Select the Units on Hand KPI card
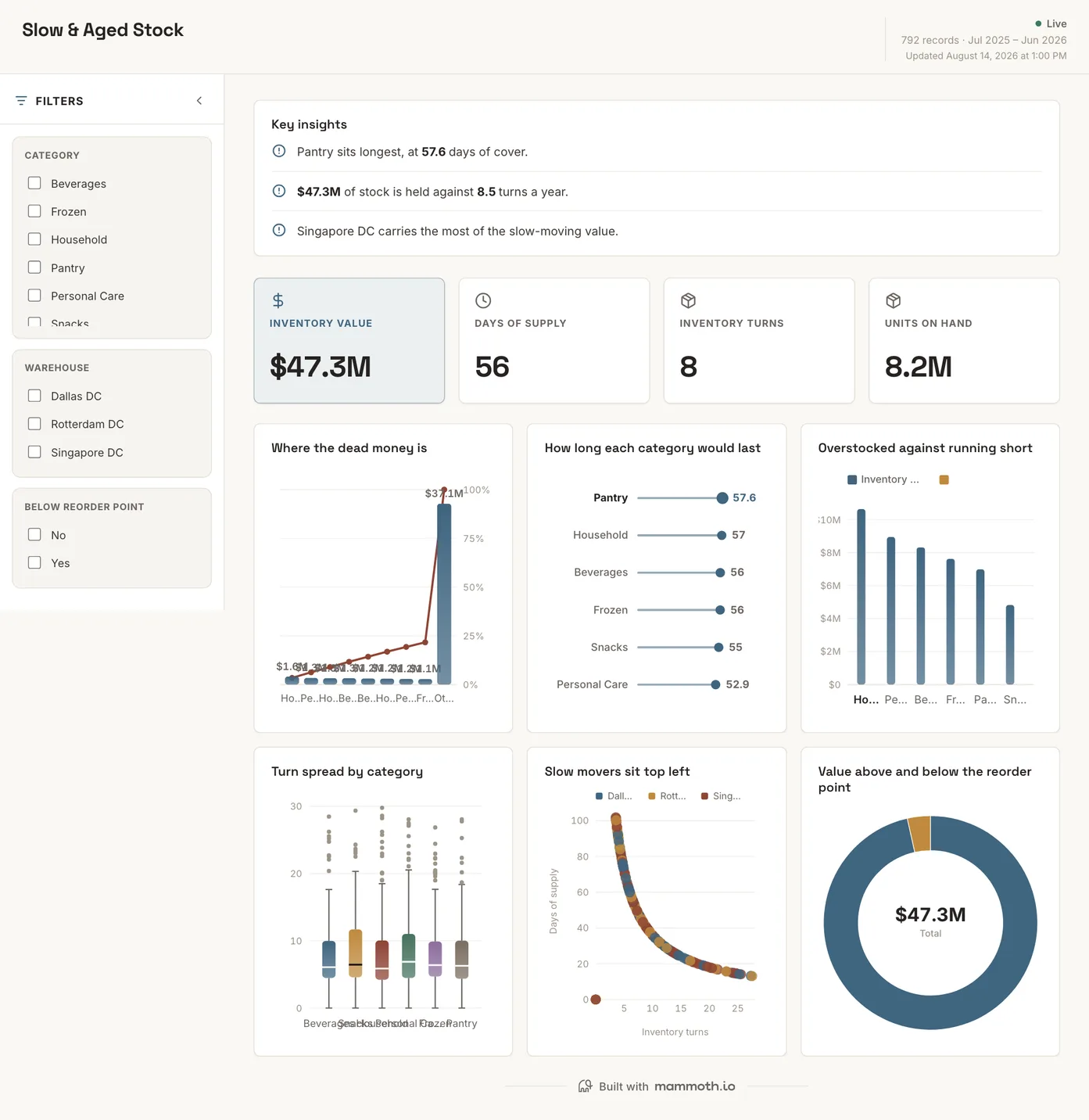 964,341
